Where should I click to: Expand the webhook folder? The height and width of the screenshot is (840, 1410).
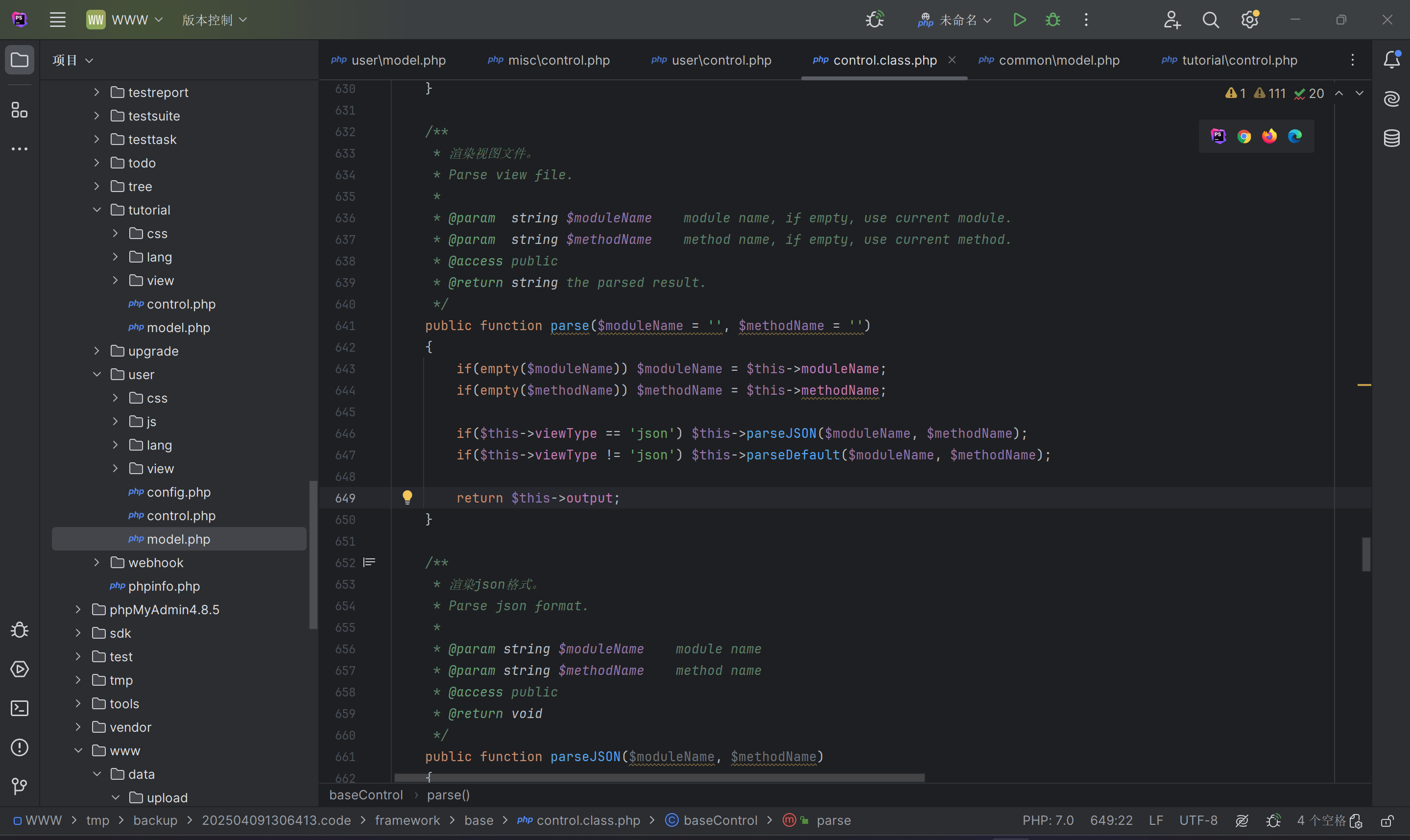97,563
